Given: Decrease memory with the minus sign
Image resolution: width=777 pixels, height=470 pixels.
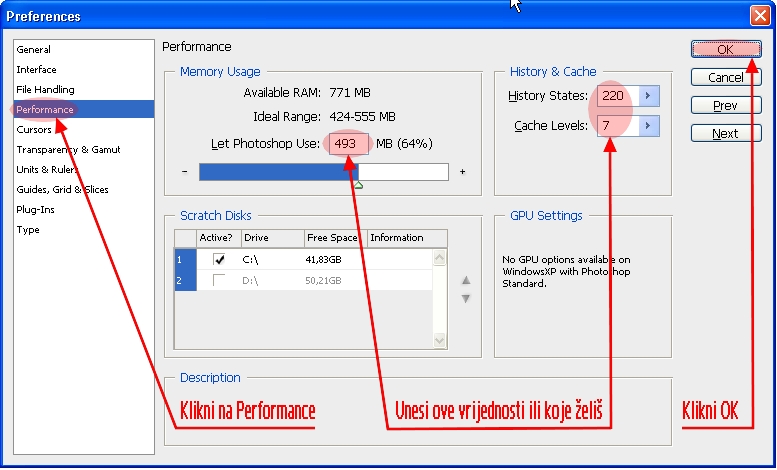Looking at the screenshot, I should point(185,172).
